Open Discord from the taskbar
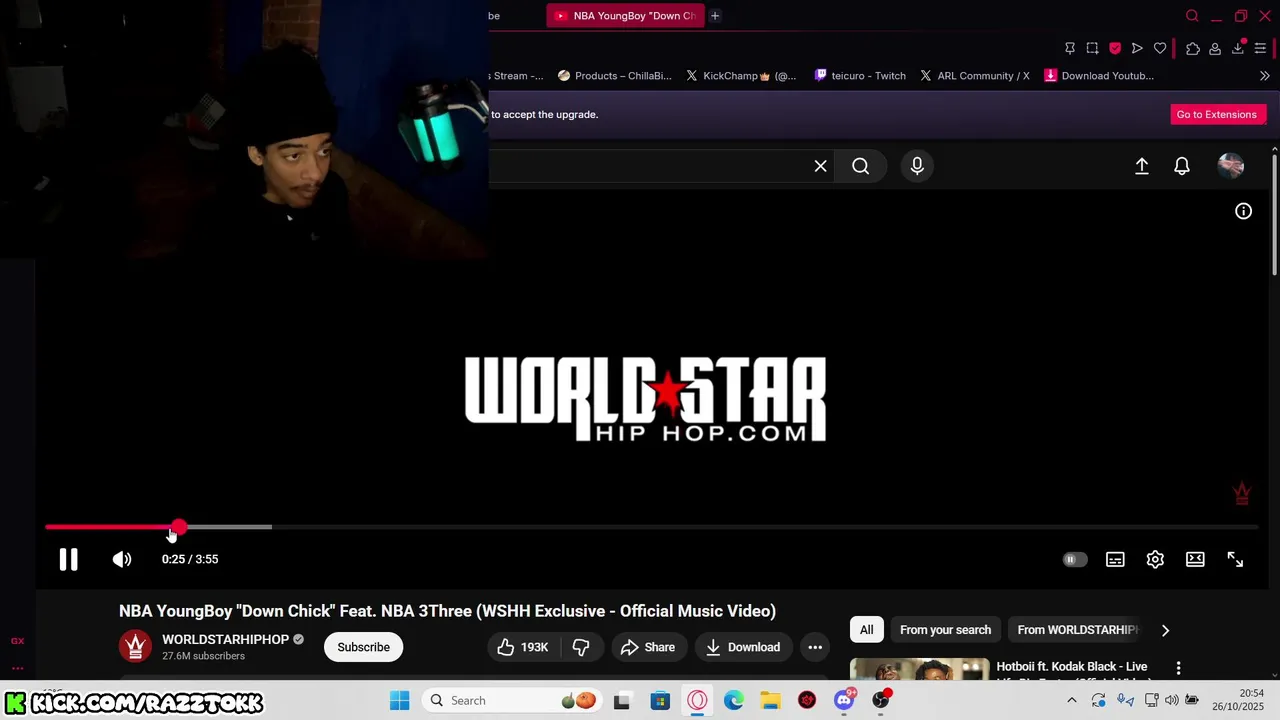Viewport: 1280px width, 720px height. point(844,700)
